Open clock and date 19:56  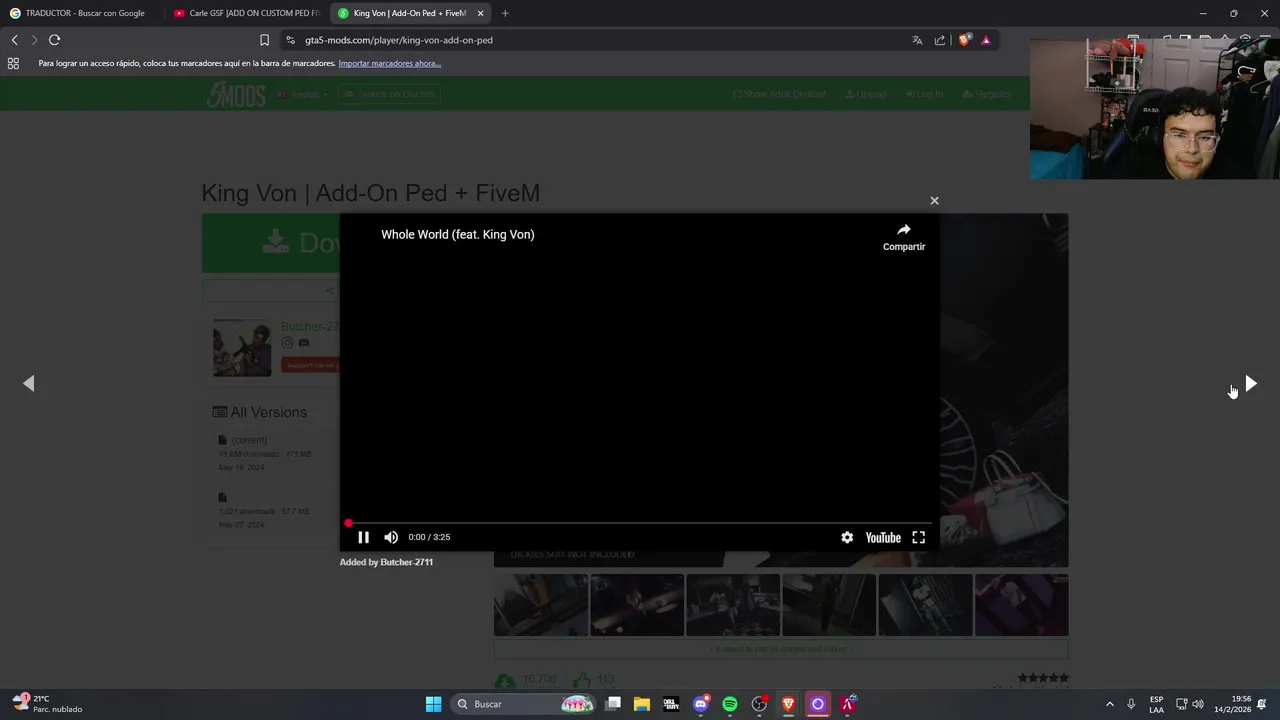pyautogui.click(x=1233, y=704)
